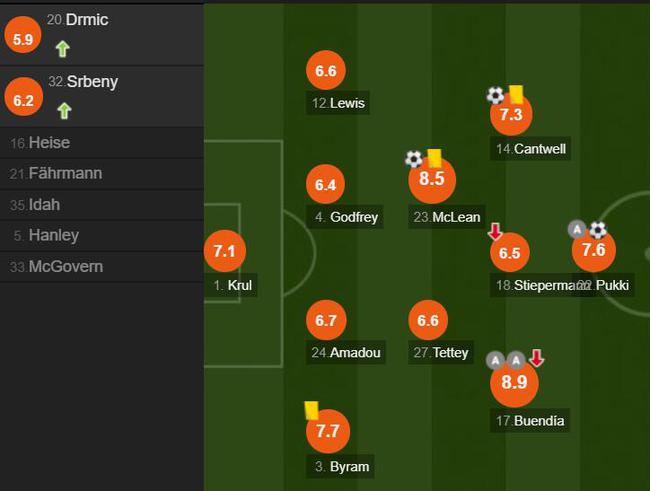650x491 pixels.
Task: Click McLean's yellow card icon
Action: 434,158
